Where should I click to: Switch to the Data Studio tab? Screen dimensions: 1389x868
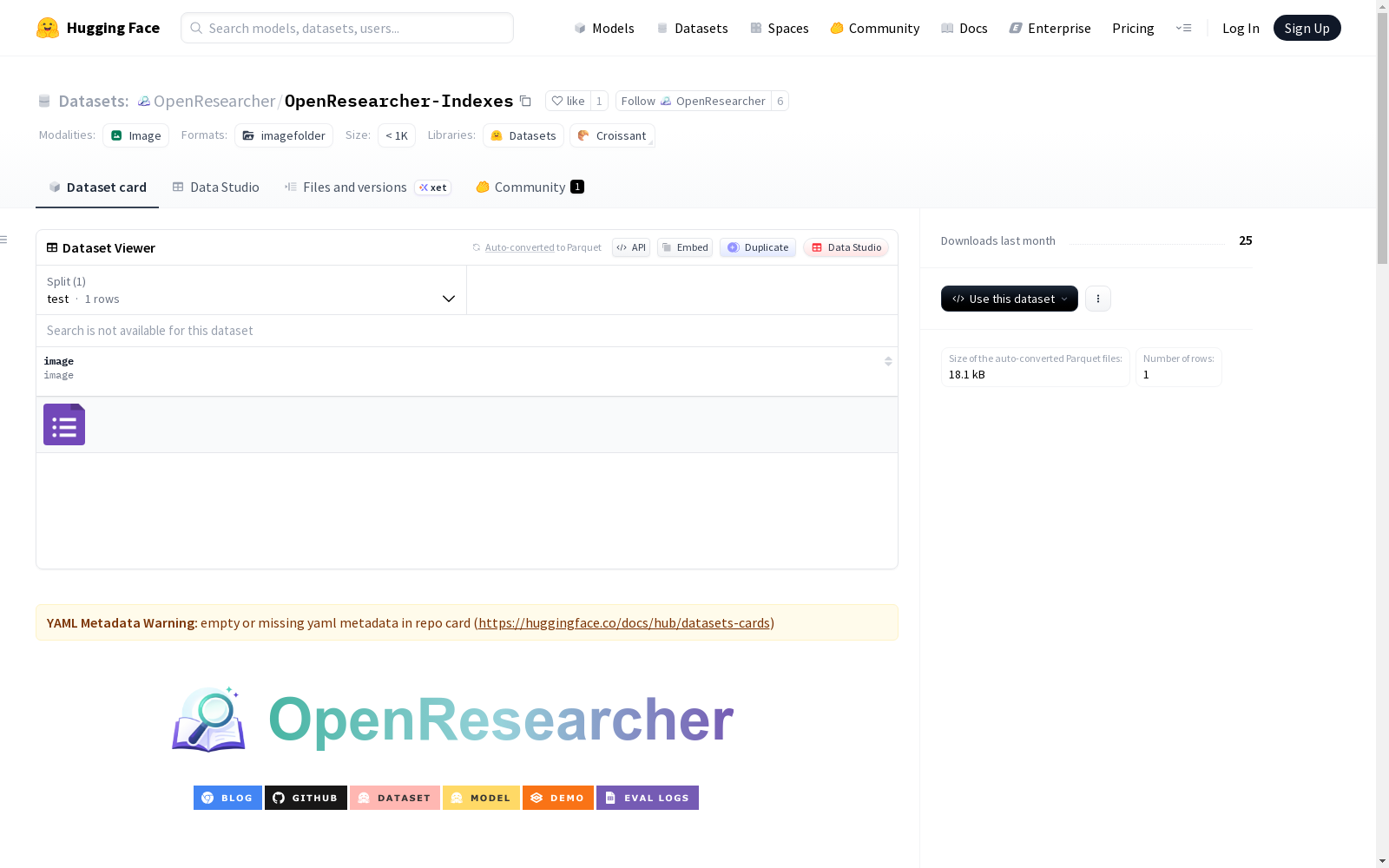pos(215,187)
